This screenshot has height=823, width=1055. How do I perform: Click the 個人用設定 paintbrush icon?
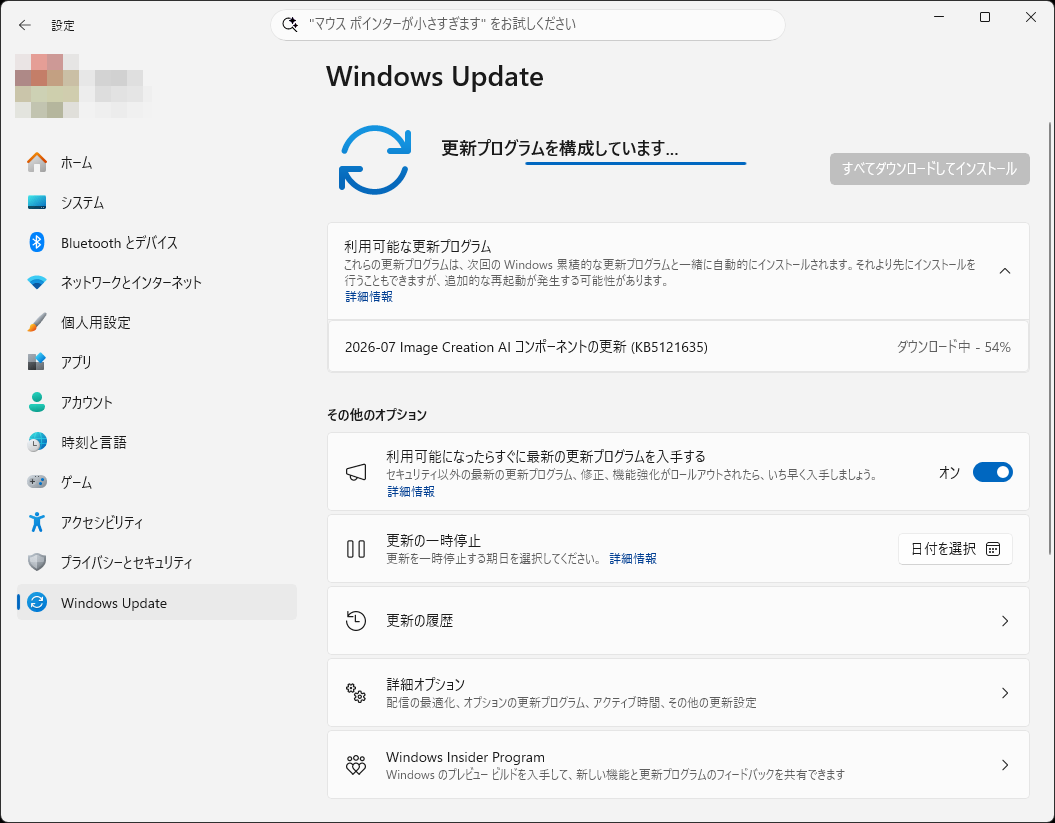pos(37,322)
